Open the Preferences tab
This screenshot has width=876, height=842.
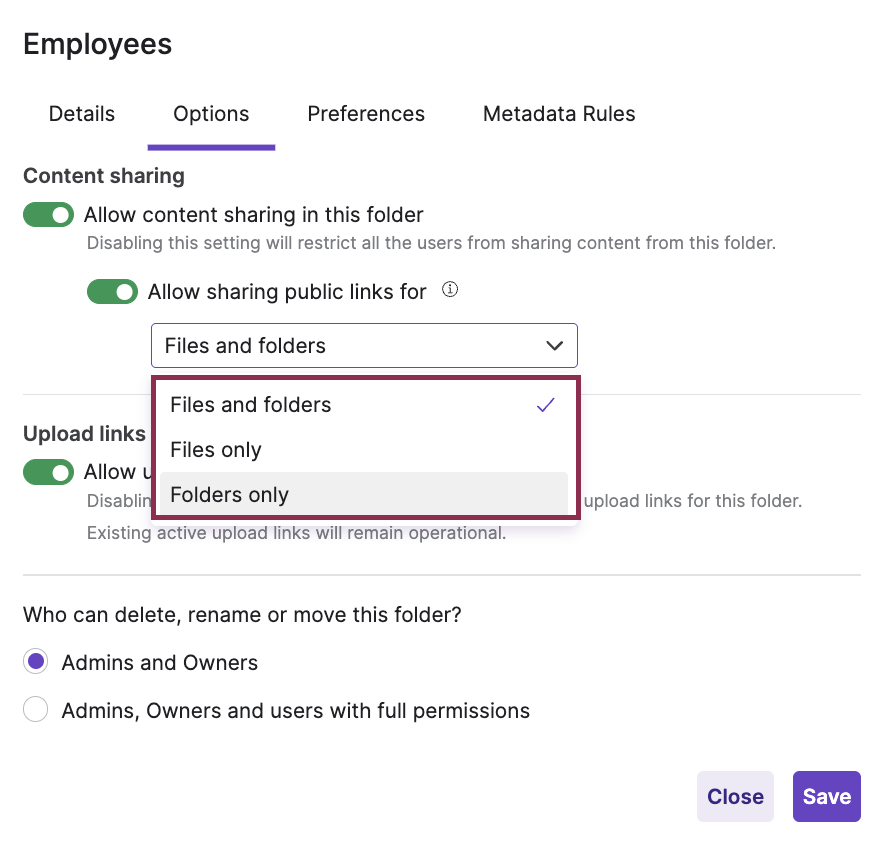[x=366, y=114]
